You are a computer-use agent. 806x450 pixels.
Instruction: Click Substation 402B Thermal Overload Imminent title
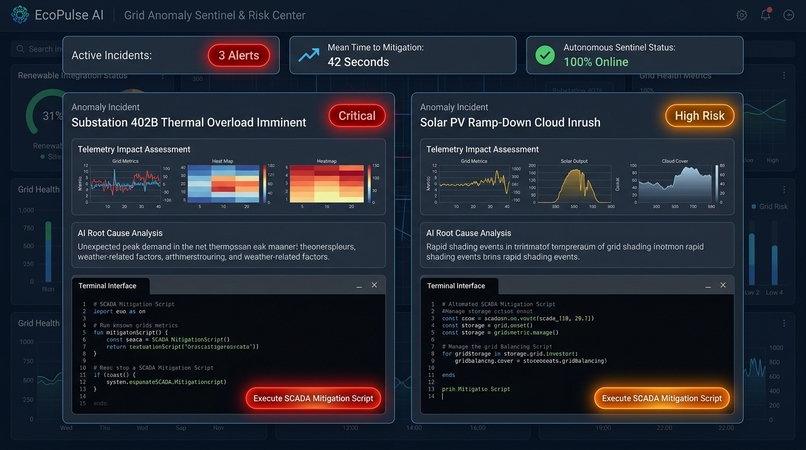click(189, 122)
